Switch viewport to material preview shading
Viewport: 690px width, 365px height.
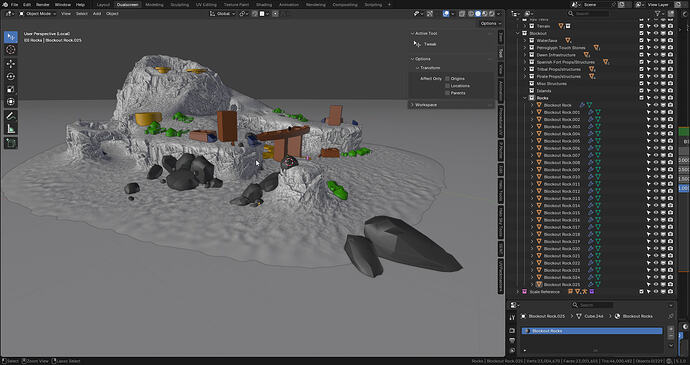click(x=484, y=14)
